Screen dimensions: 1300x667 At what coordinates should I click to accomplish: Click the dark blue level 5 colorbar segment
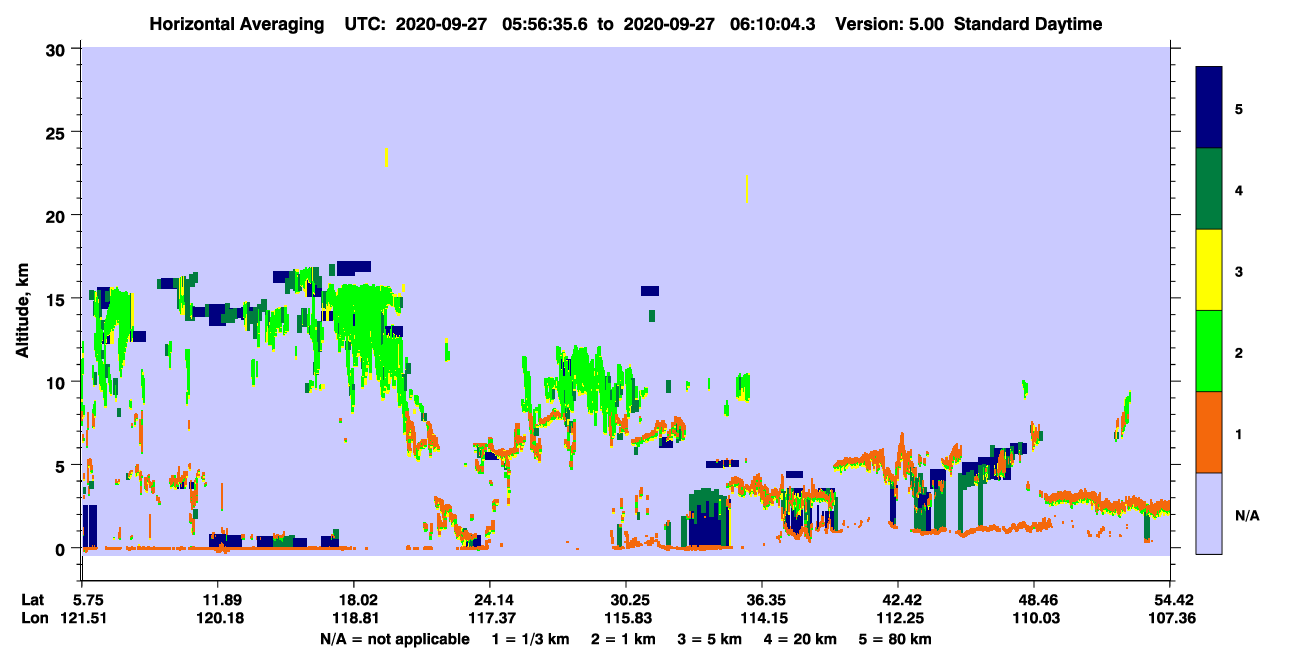click(1209, 108)
